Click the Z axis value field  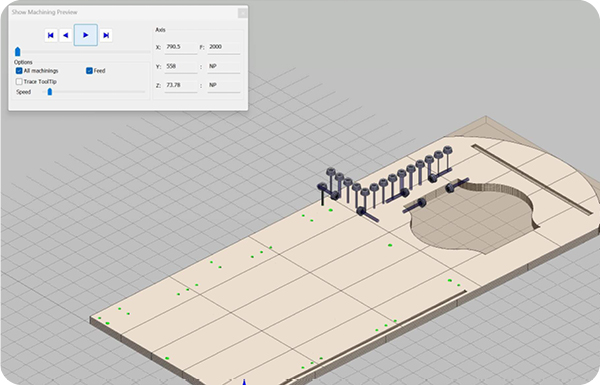(181, 86)
